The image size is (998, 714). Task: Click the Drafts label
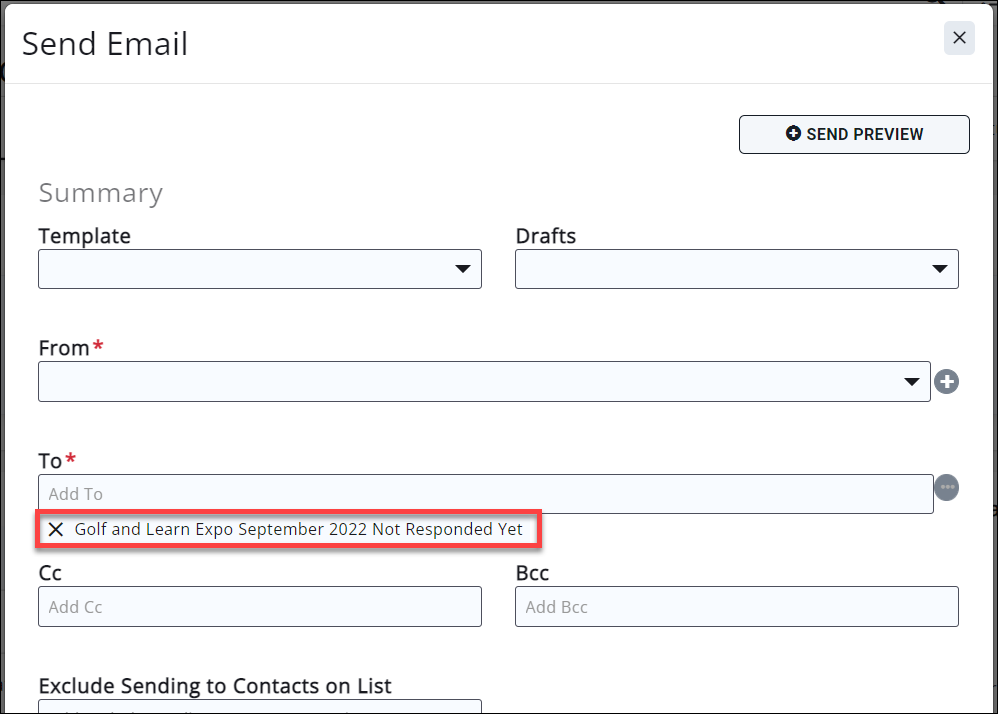(545, 236)
